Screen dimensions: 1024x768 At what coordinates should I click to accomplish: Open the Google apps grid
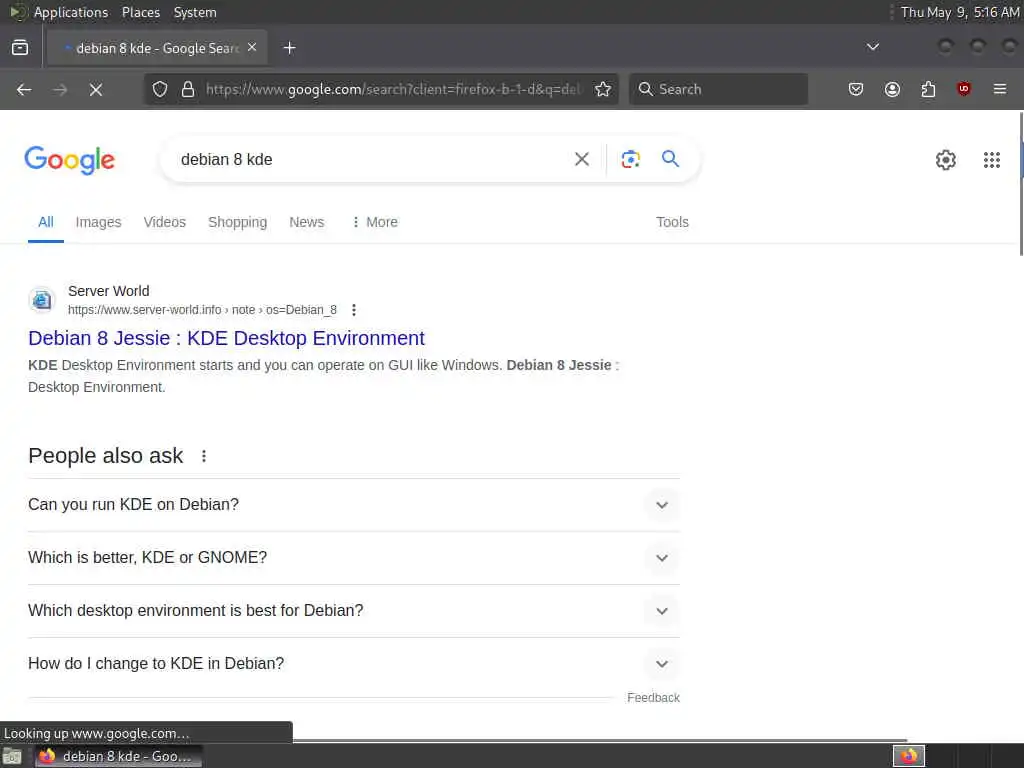click(992, 160)
